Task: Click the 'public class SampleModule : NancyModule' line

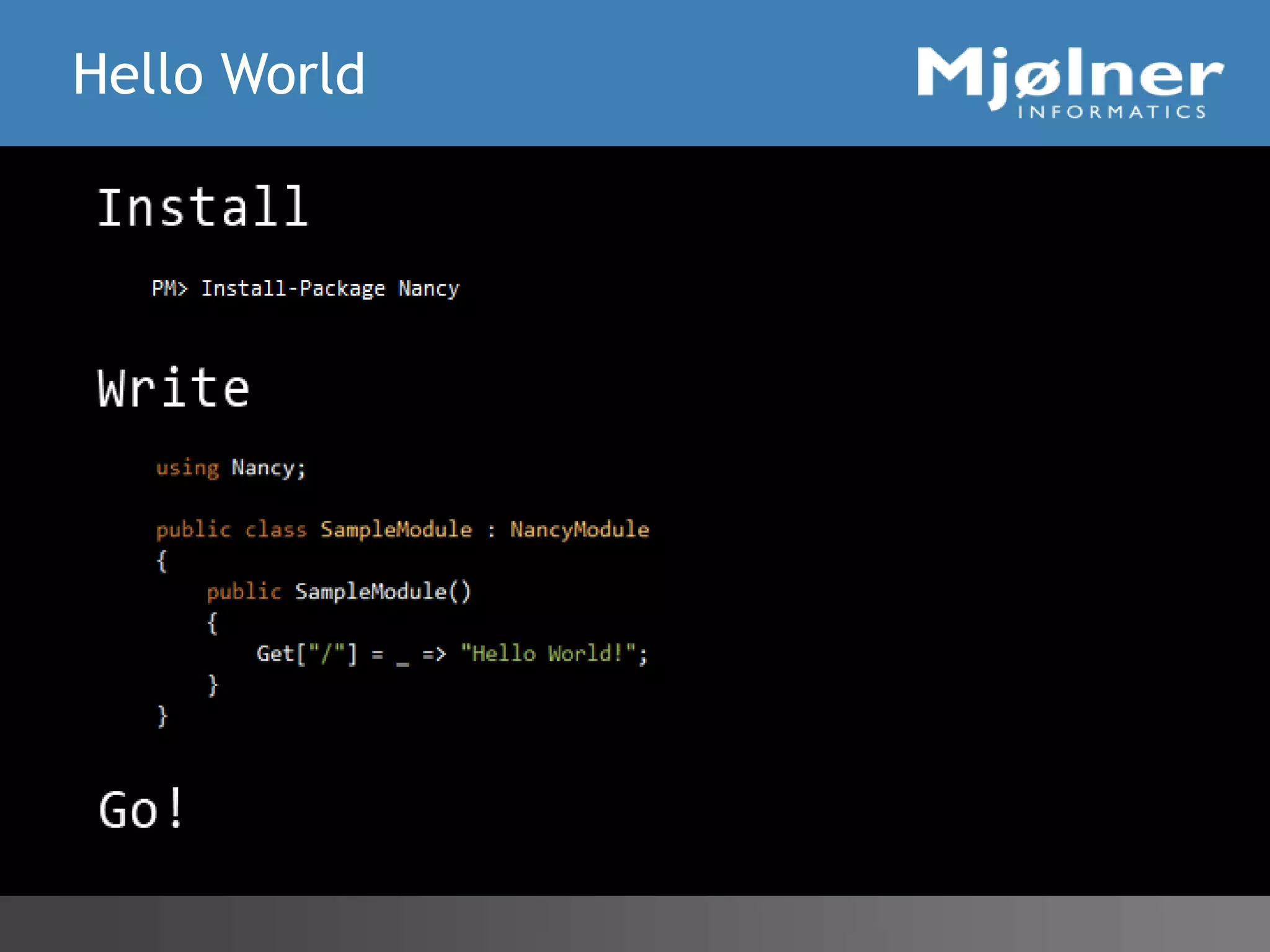Action: [402, 530]
